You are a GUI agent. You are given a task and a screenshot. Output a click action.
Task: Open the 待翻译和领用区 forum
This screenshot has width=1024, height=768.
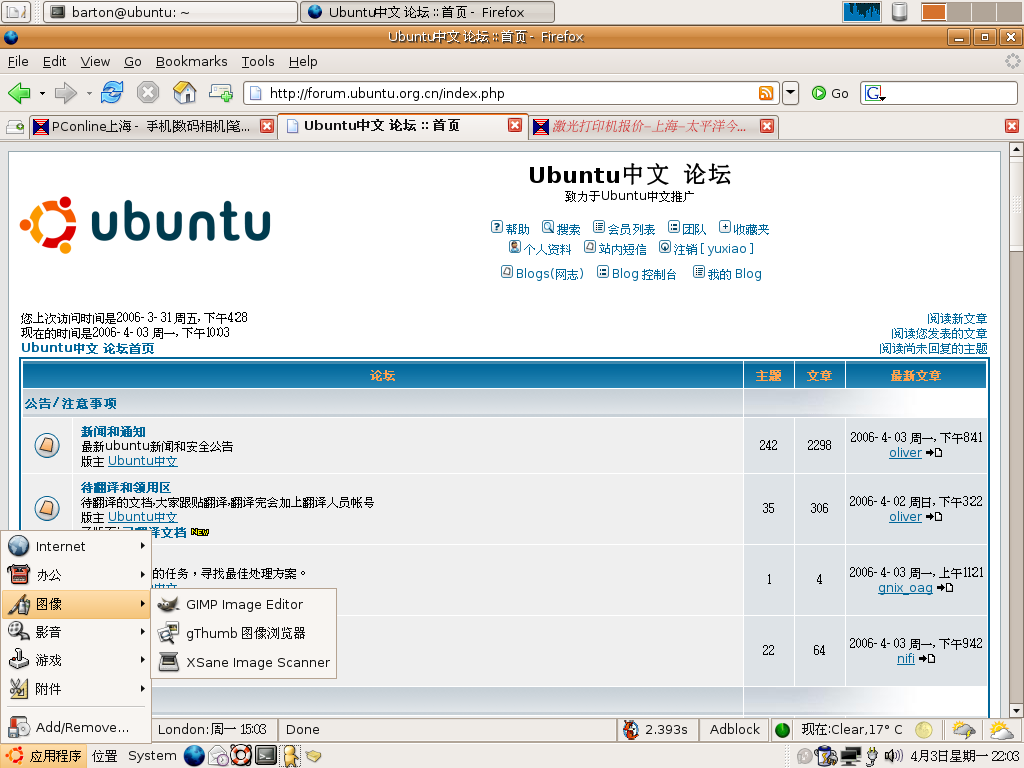click(x=125, y=487)
